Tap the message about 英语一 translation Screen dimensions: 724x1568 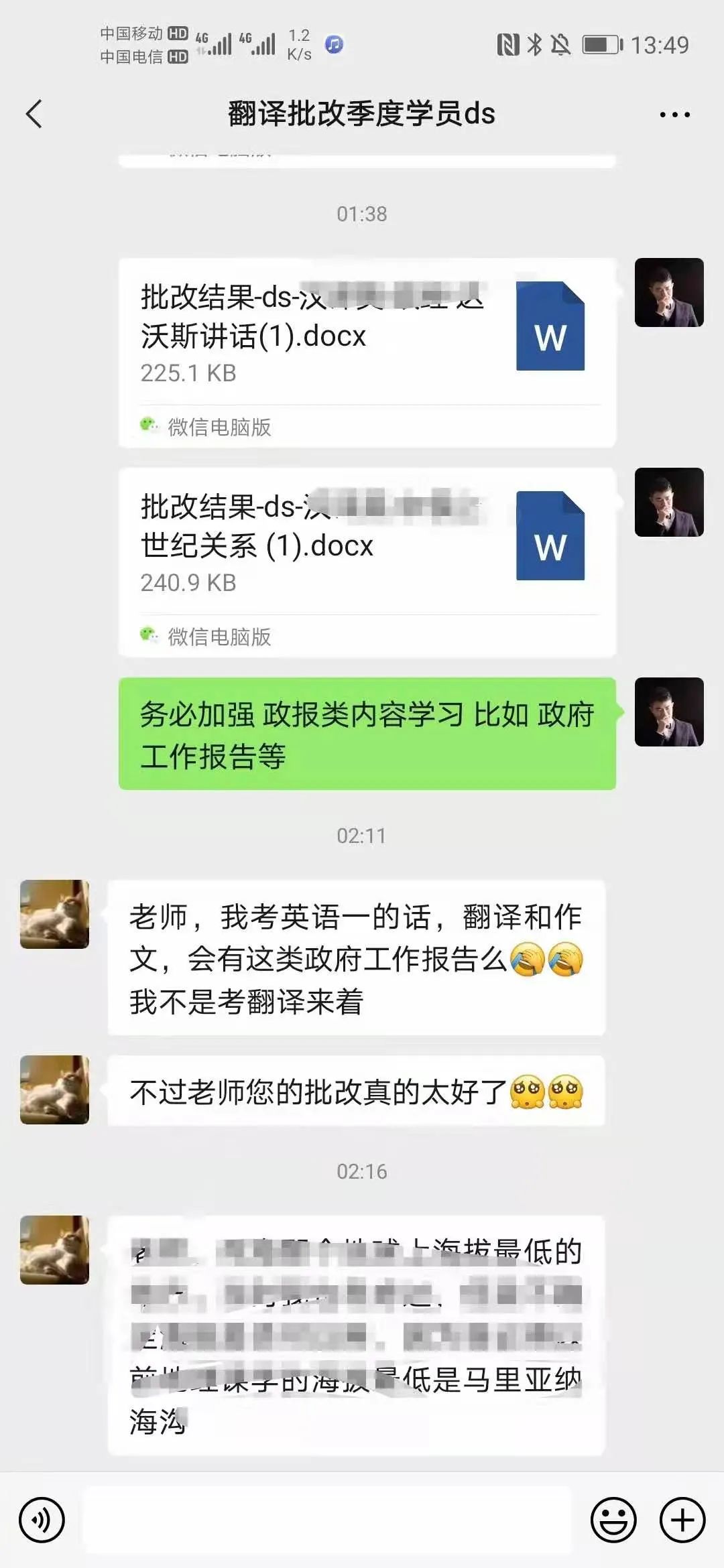click(356, 958)
